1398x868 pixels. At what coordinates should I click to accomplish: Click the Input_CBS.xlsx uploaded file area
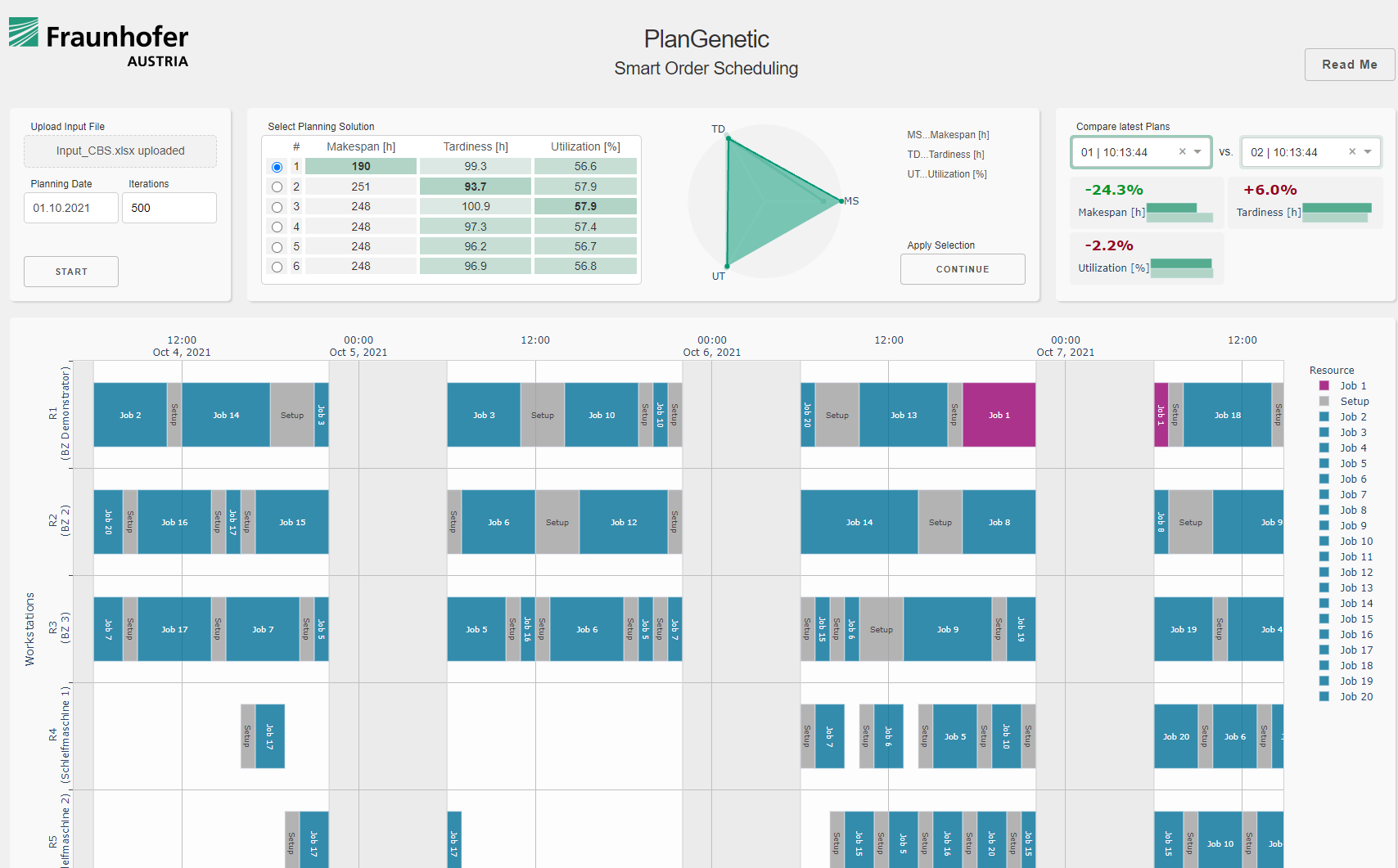tap(120, 151)
